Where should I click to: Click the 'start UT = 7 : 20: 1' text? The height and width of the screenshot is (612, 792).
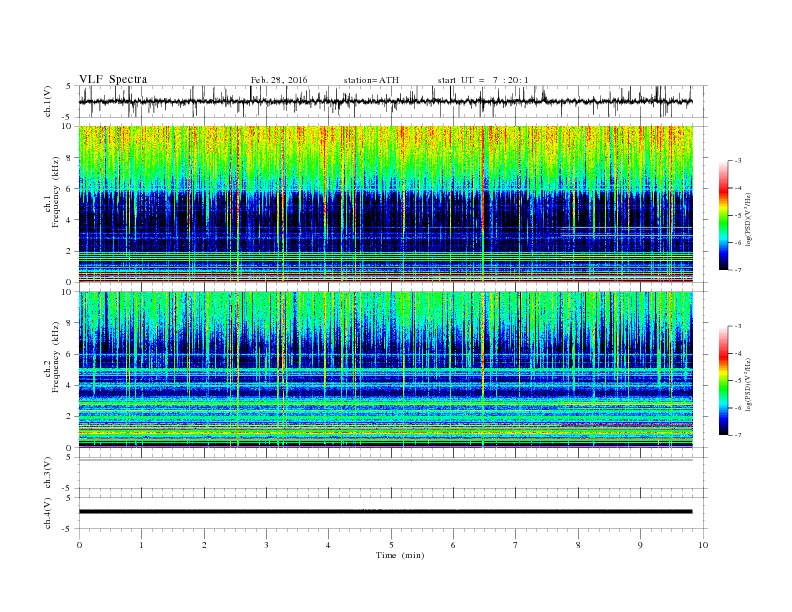coord(483,80)
